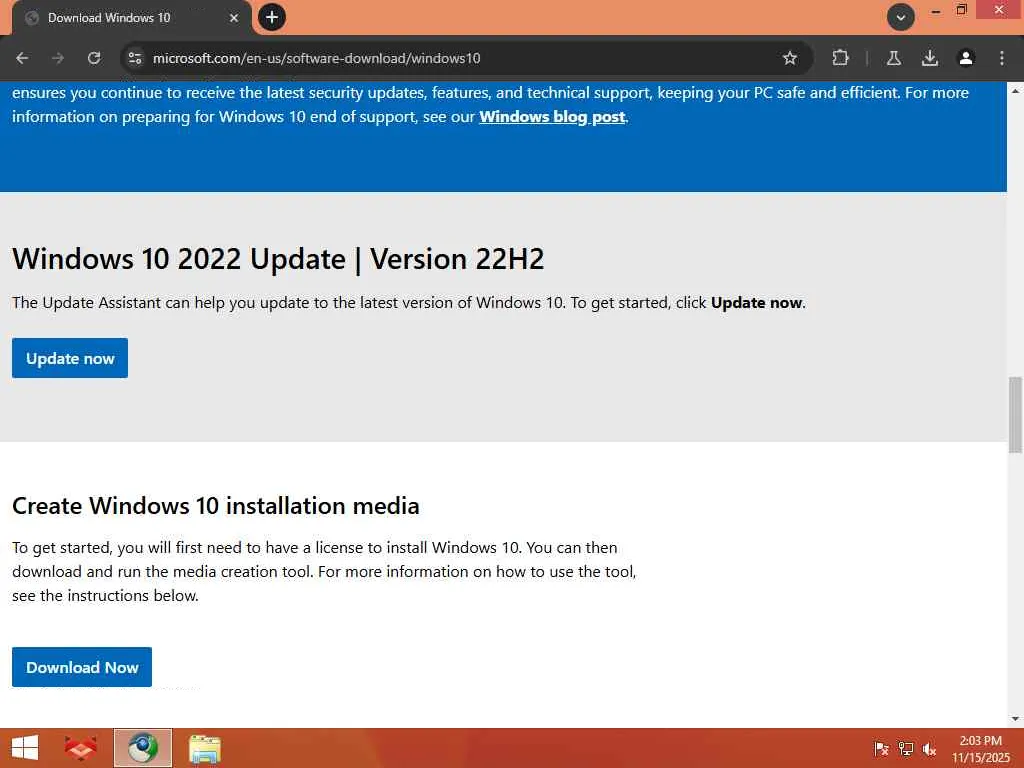This screenshot has width=1024, height=768.
Task: Minimize the browser window
Action: coord(935,11)
